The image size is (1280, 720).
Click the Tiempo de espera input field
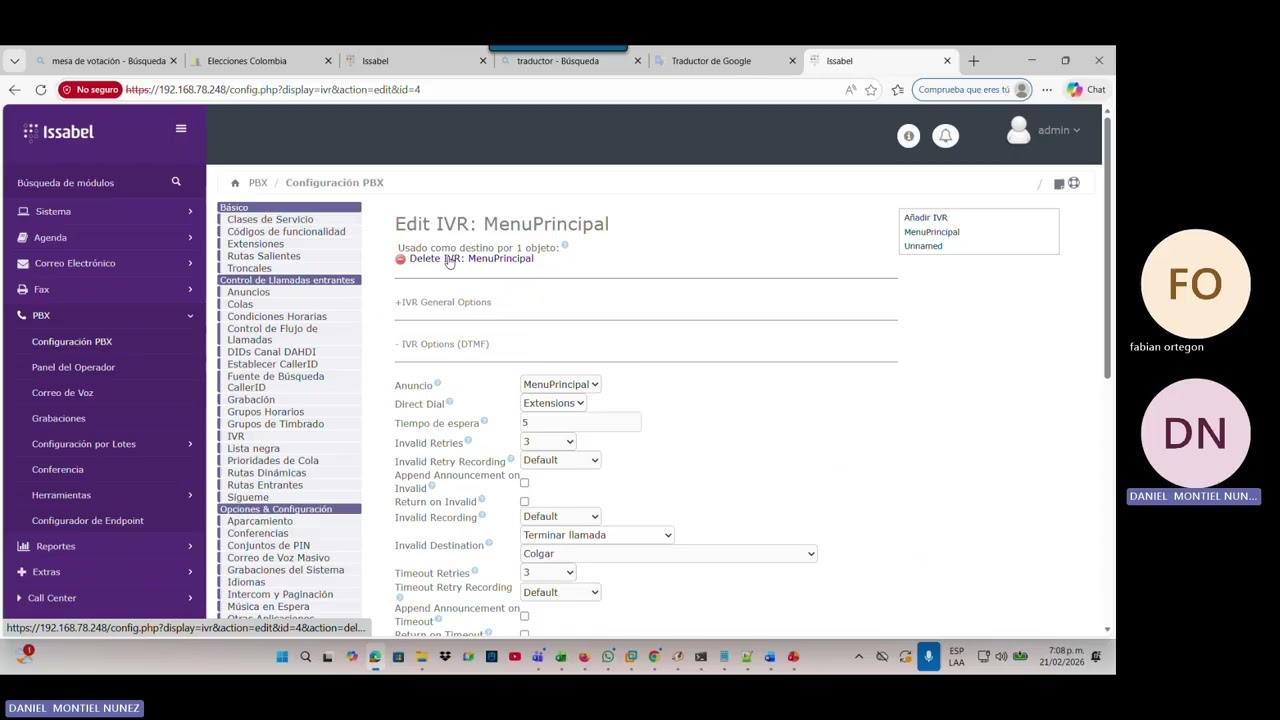coord(580,423)
